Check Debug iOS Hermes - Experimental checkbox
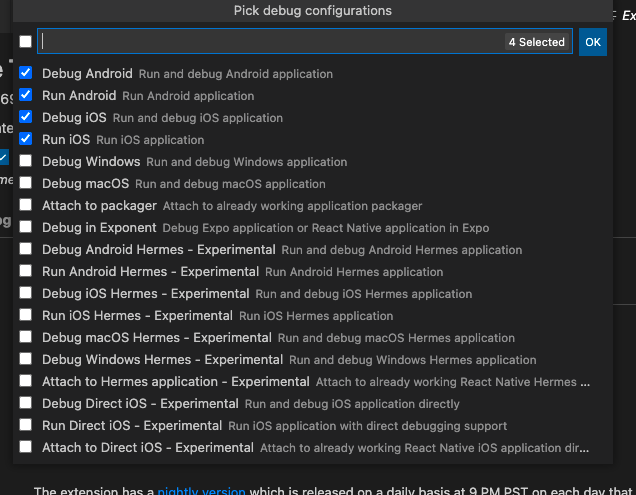This screenshot has height=495, width=636. (x=26, y=293)
